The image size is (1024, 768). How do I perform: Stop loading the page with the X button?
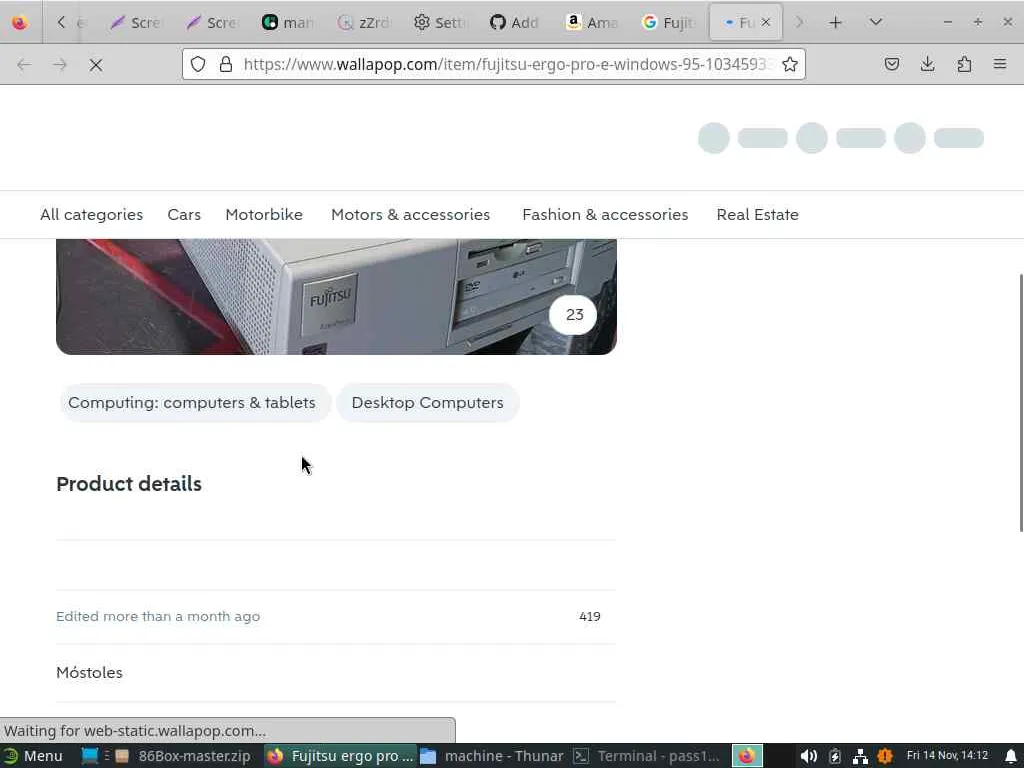pos(95,65)
